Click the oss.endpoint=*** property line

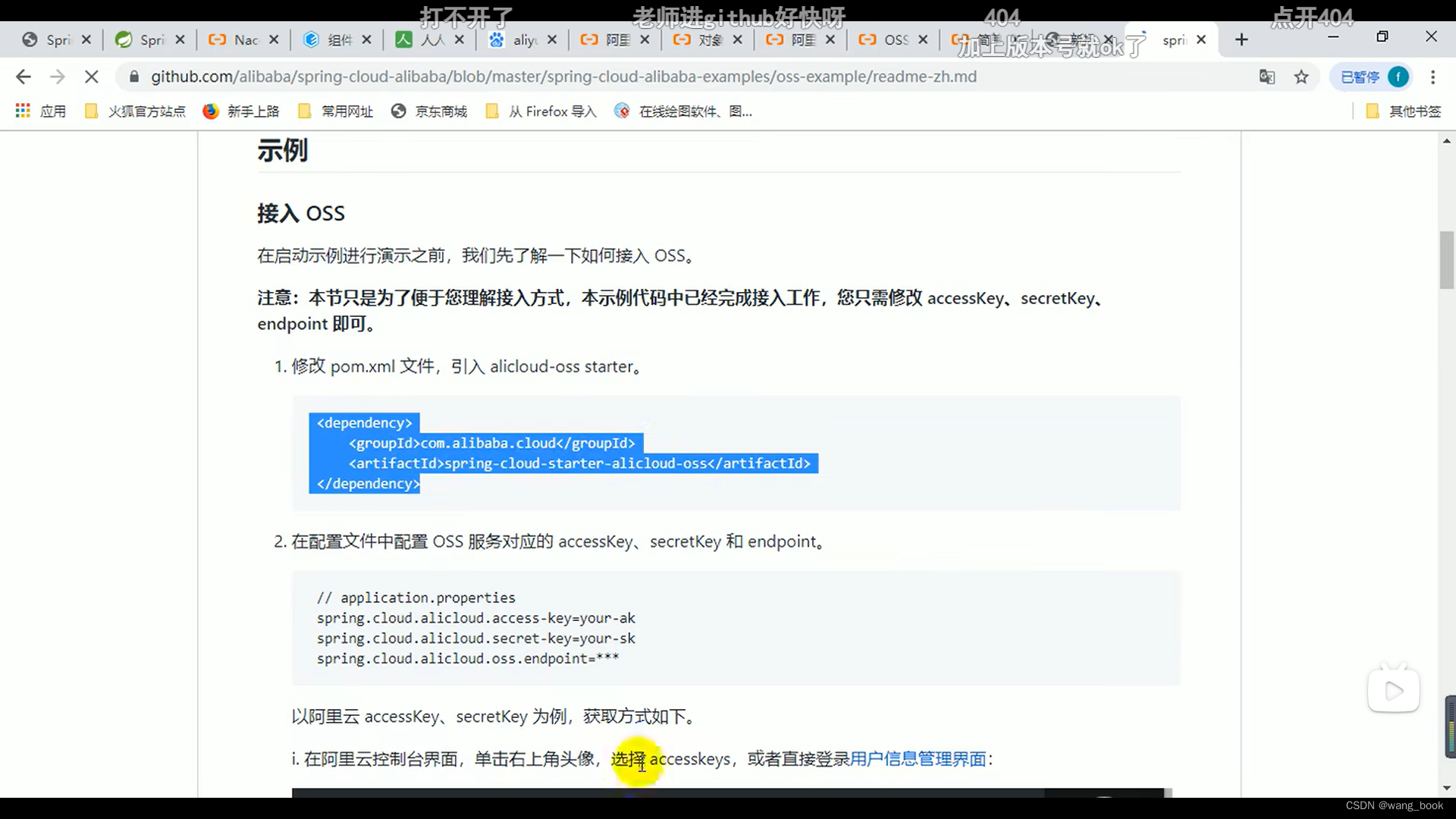468,658
